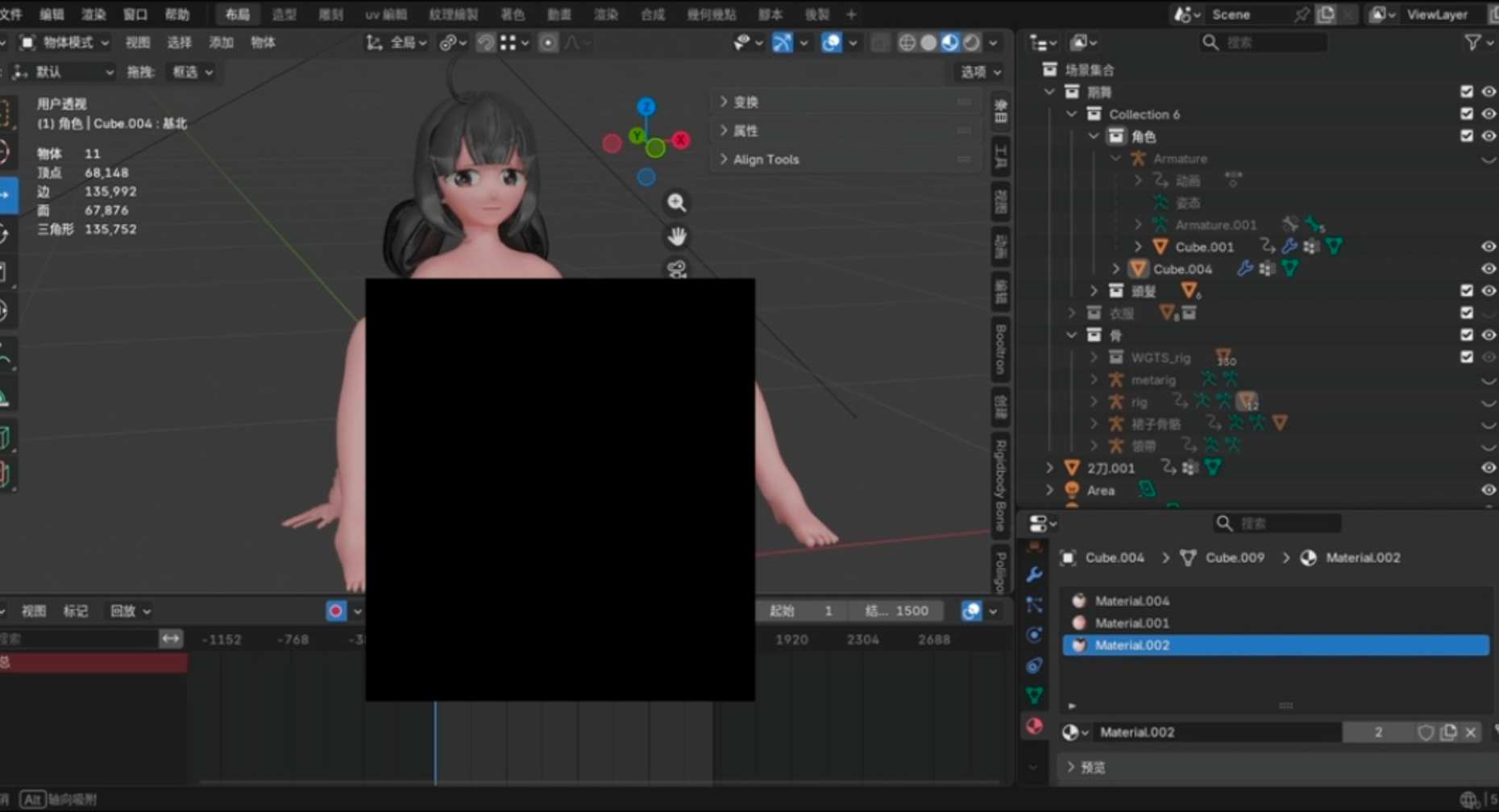Switch to rendered shading mode icon
The image size is (1499, 812).
pos(972,43)
